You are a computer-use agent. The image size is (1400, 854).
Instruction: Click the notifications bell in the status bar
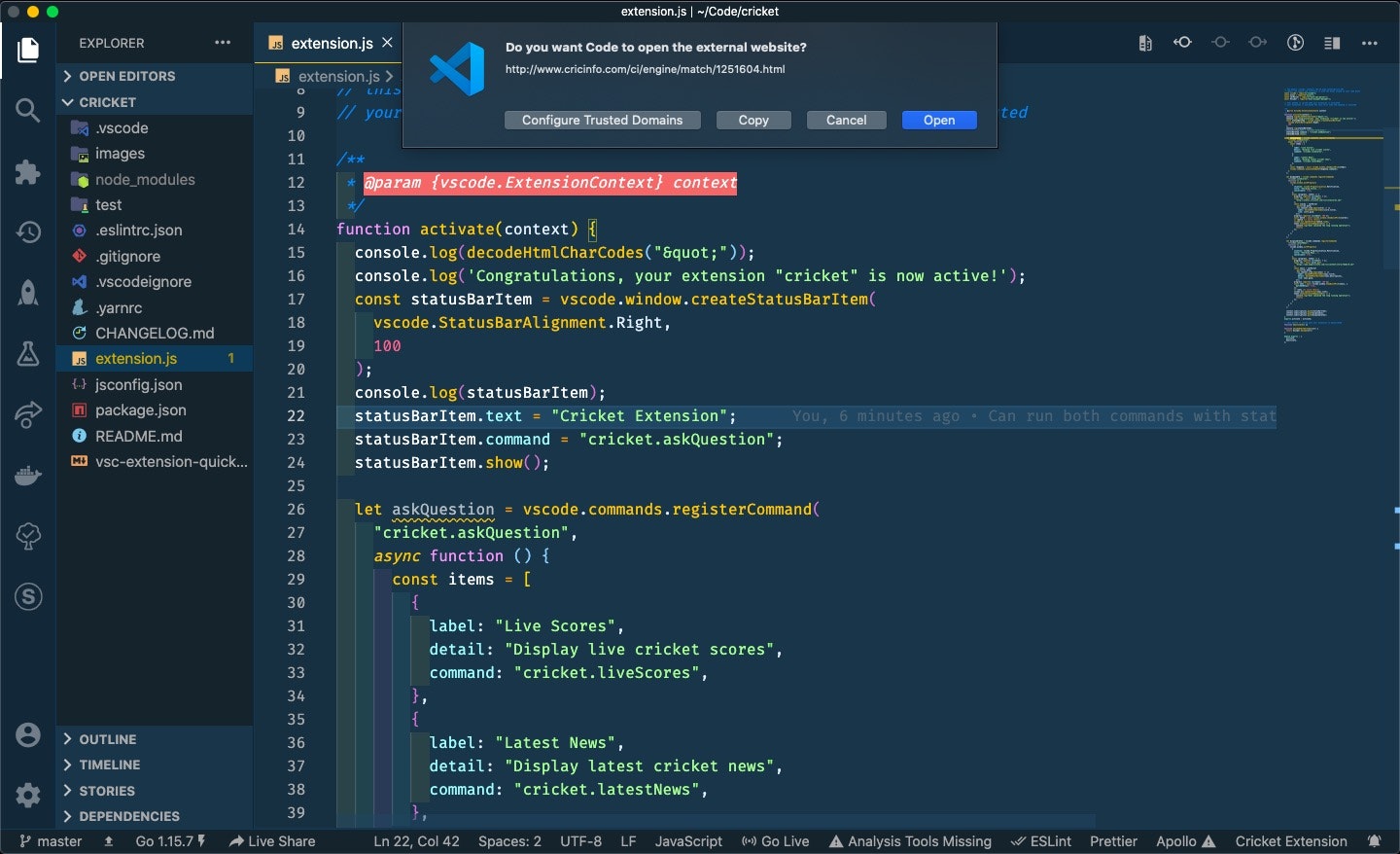1375,841
